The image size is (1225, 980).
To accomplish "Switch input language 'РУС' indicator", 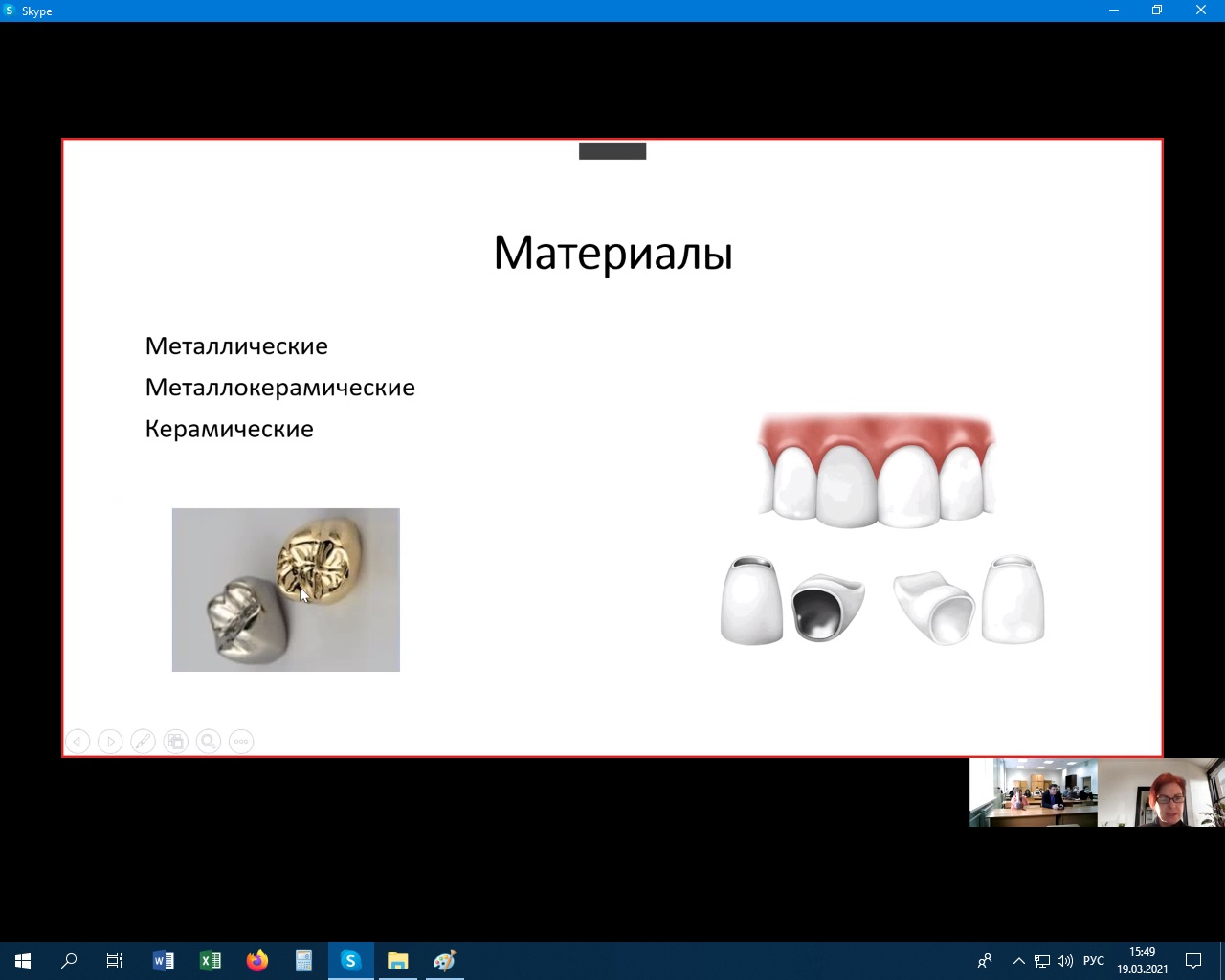I will (x=1094, y=961).
